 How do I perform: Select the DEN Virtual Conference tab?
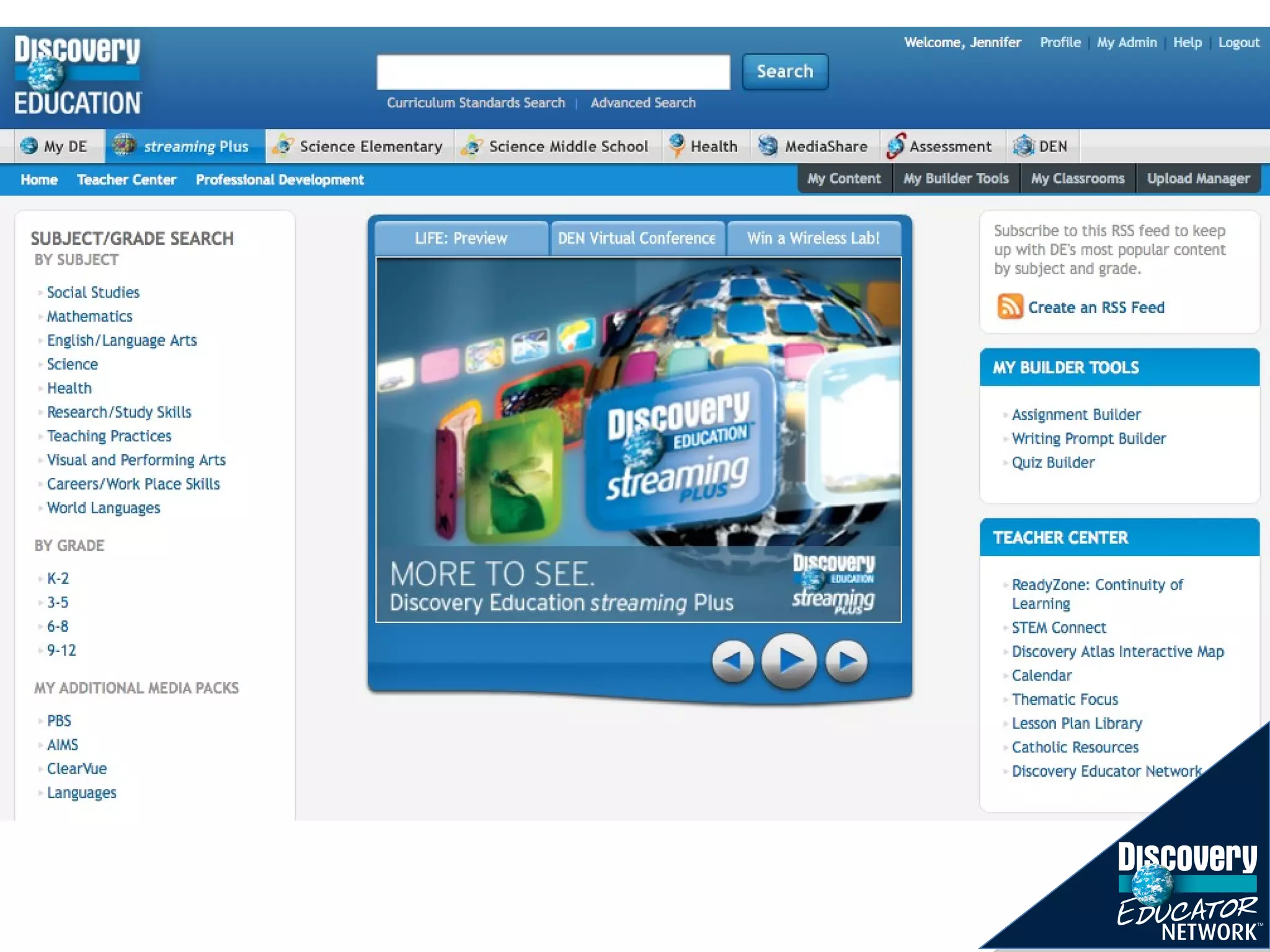click(x=637, y=239)
